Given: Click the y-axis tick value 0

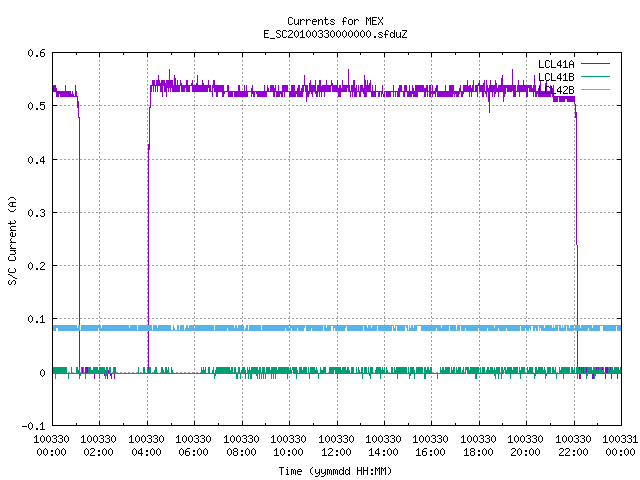Looking at the screenshot, I should coord(42,373).
